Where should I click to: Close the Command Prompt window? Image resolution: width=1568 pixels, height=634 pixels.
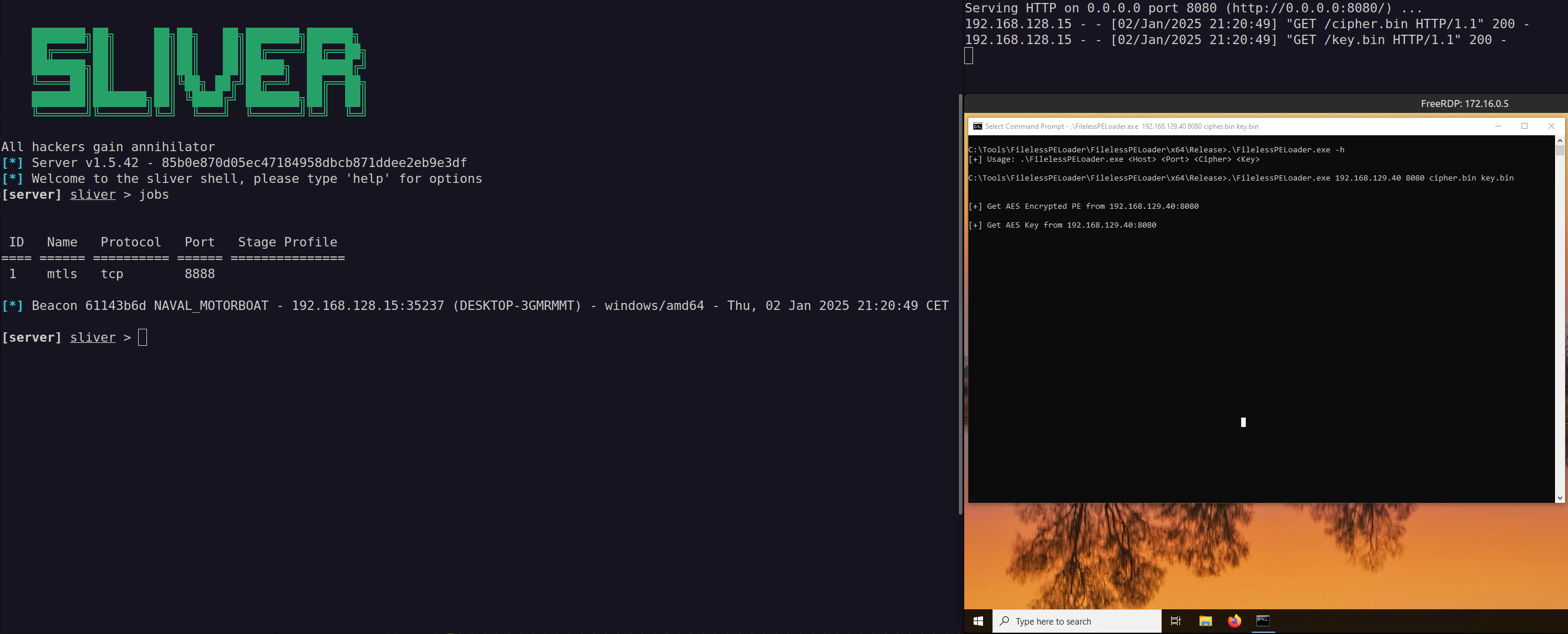click(x=1551, y=126)
